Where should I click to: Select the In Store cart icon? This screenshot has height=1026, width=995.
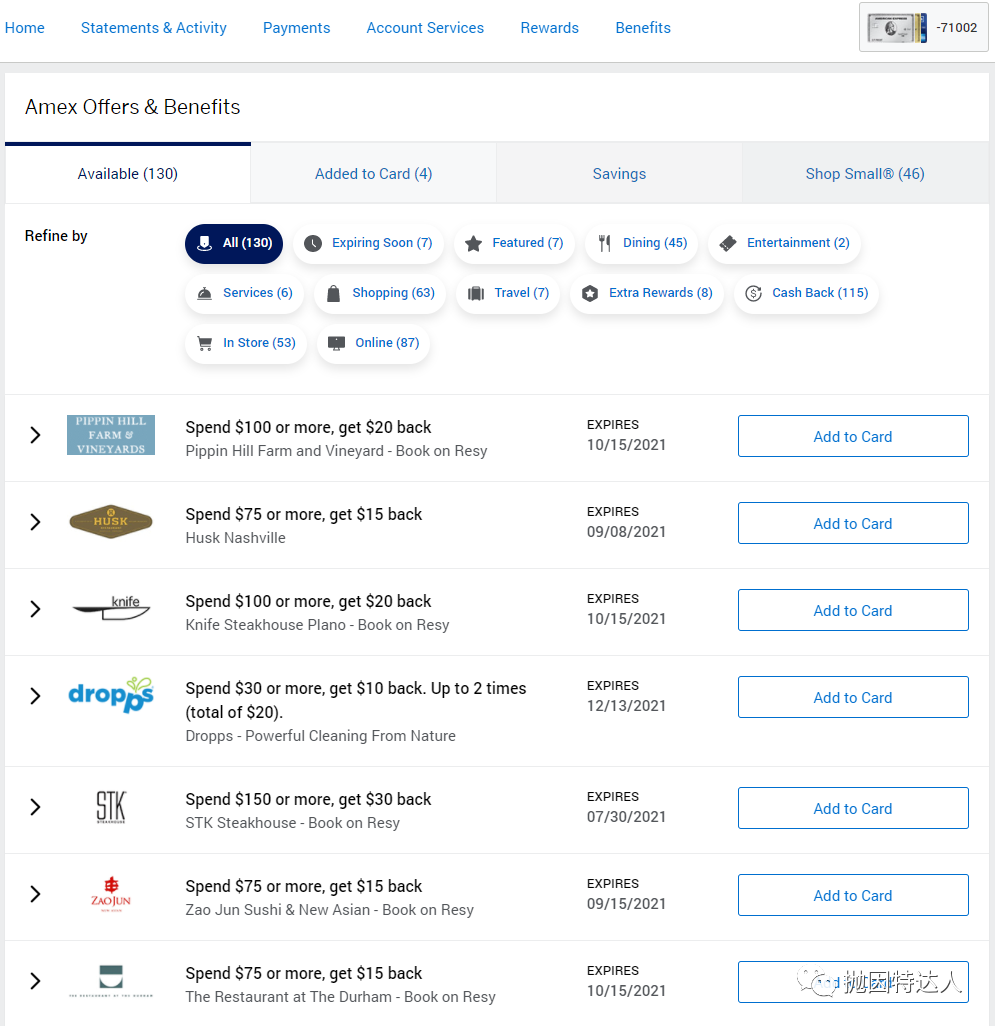click(204, 343)
